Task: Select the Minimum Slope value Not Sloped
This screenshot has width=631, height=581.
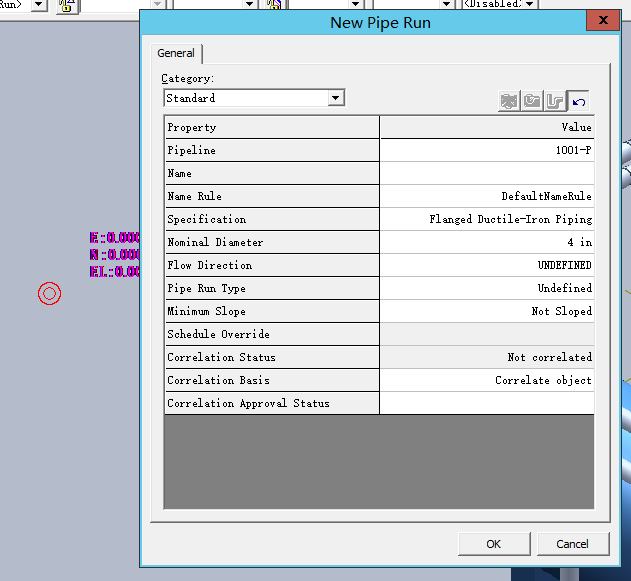Action: (x=487, y=311)
